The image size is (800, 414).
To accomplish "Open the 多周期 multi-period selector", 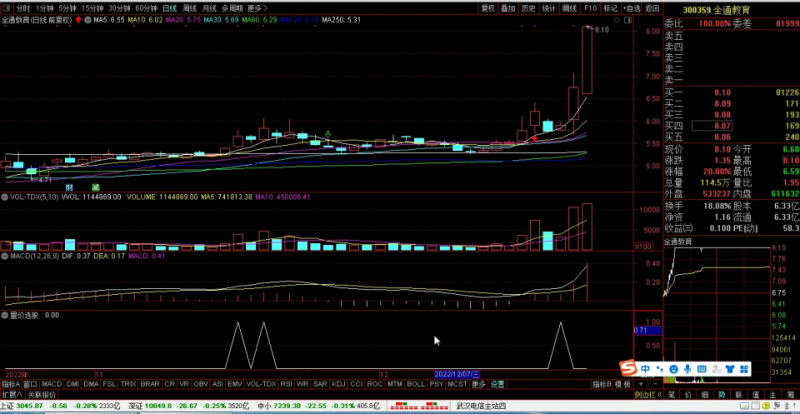I will 232,7.
